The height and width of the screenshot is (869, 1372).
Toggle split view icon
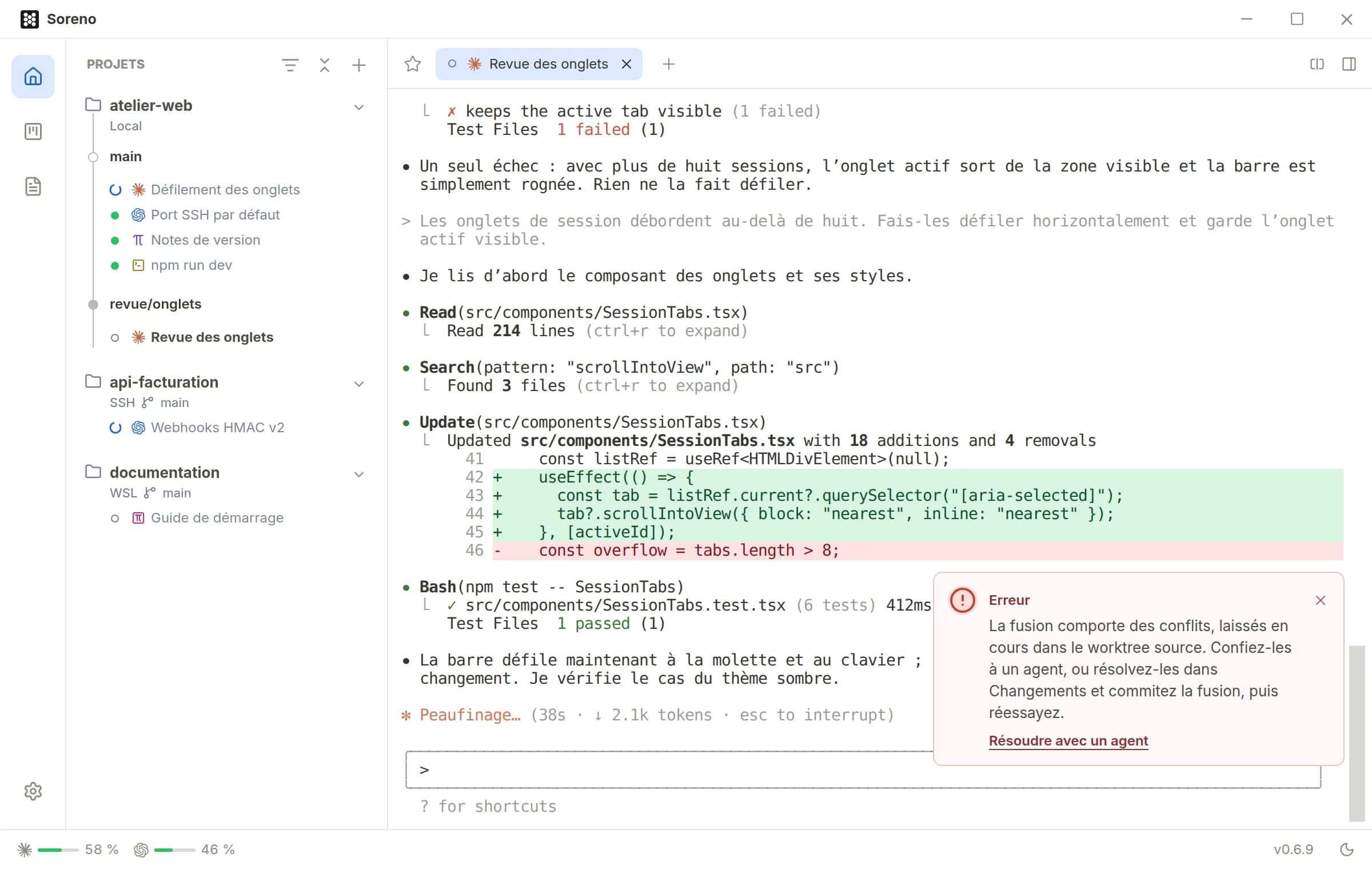[1317, 64]
